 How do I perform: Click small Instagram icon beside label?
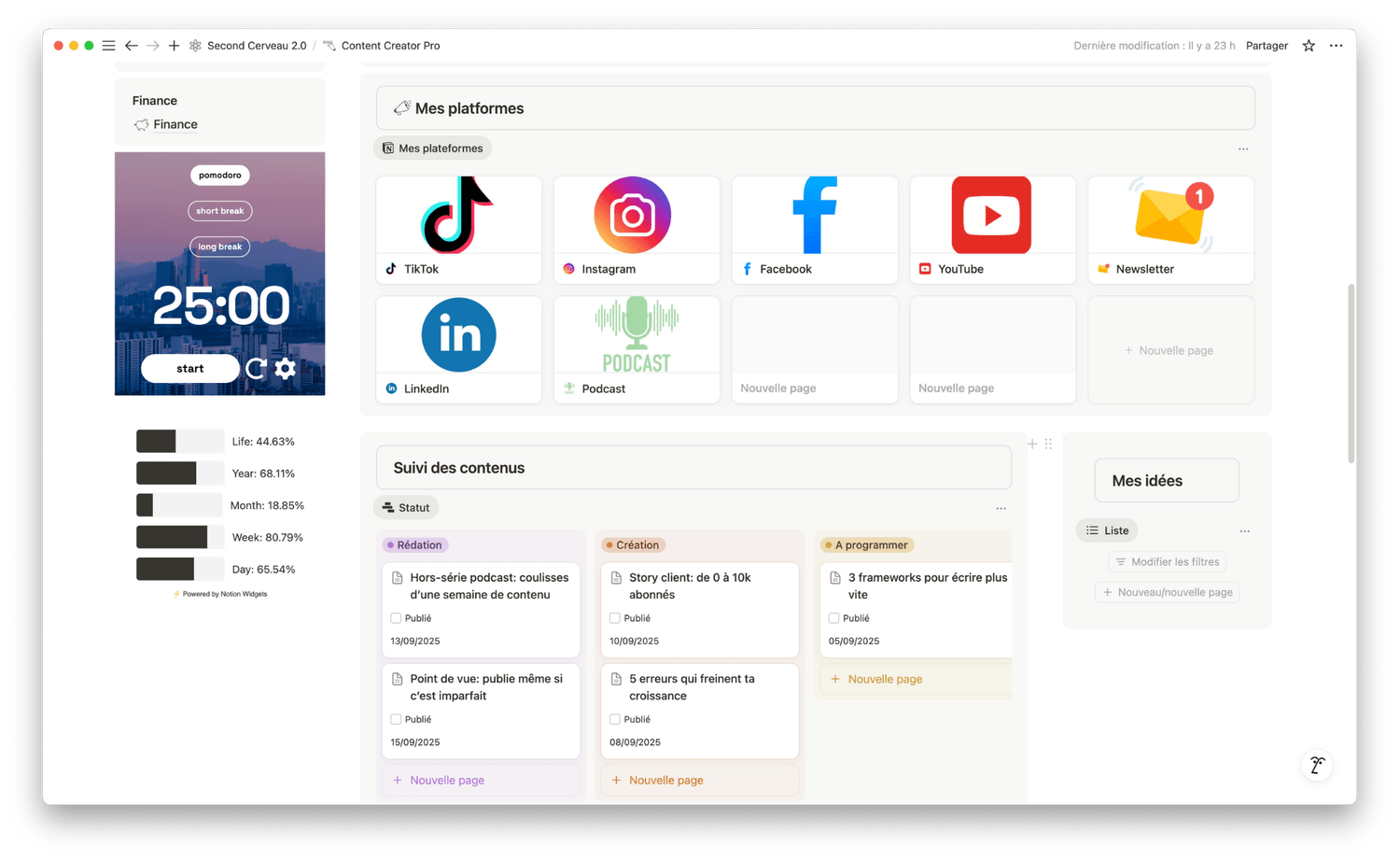point(569,269)
